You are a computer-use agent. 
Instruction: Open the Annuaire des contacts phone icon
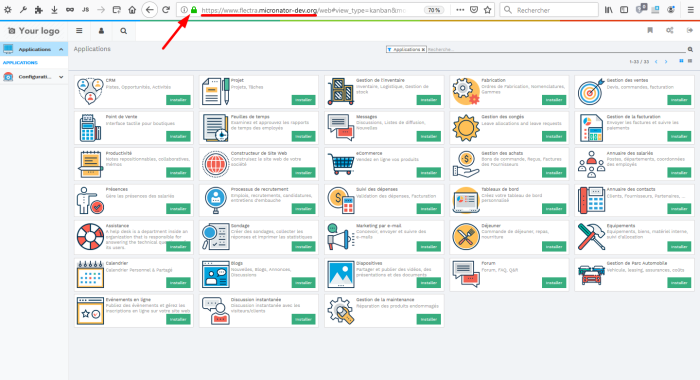click(591, 200)
